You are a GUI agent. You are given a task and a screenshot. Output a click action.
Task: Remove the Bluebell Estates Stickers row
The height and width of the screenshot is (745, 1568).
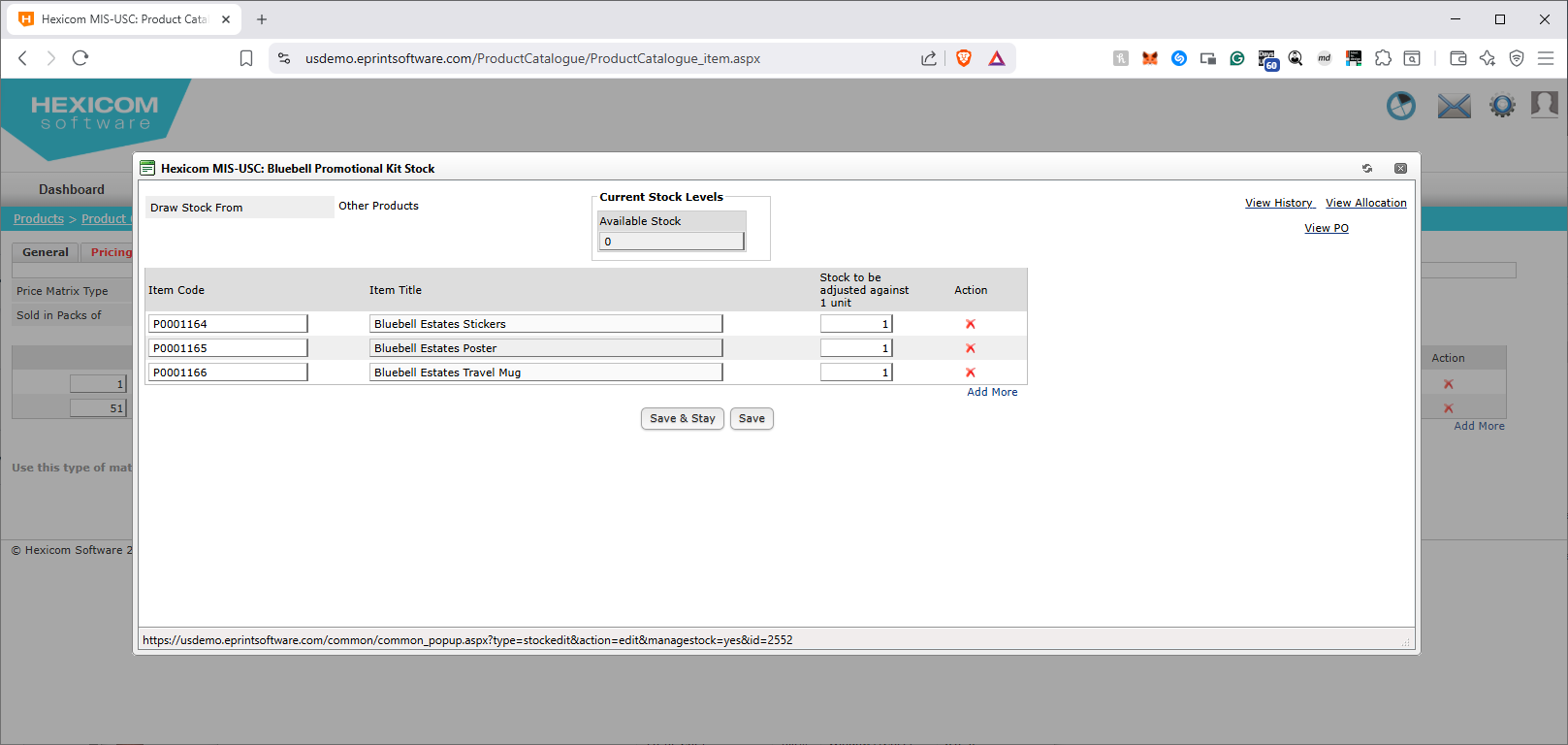(971, 324)
